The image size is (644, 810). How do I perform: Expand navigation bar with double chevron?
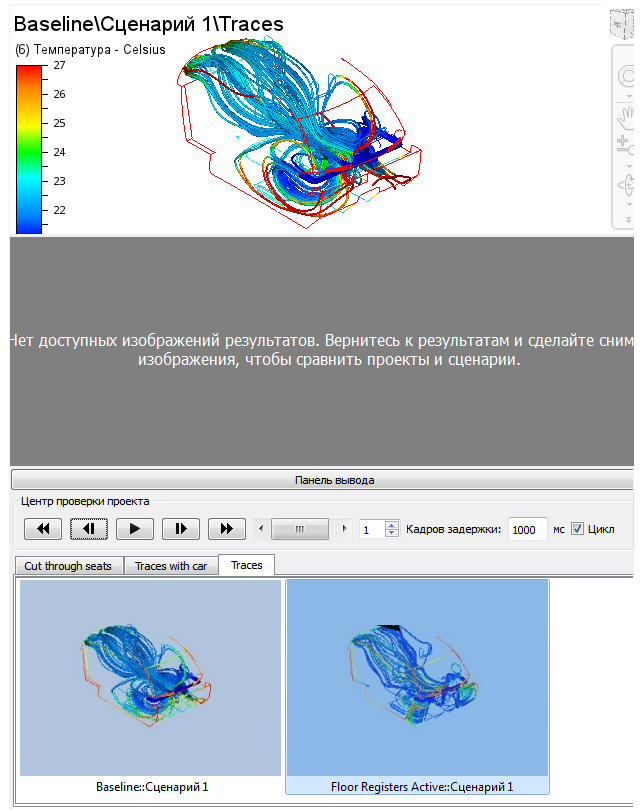(629, 220)
